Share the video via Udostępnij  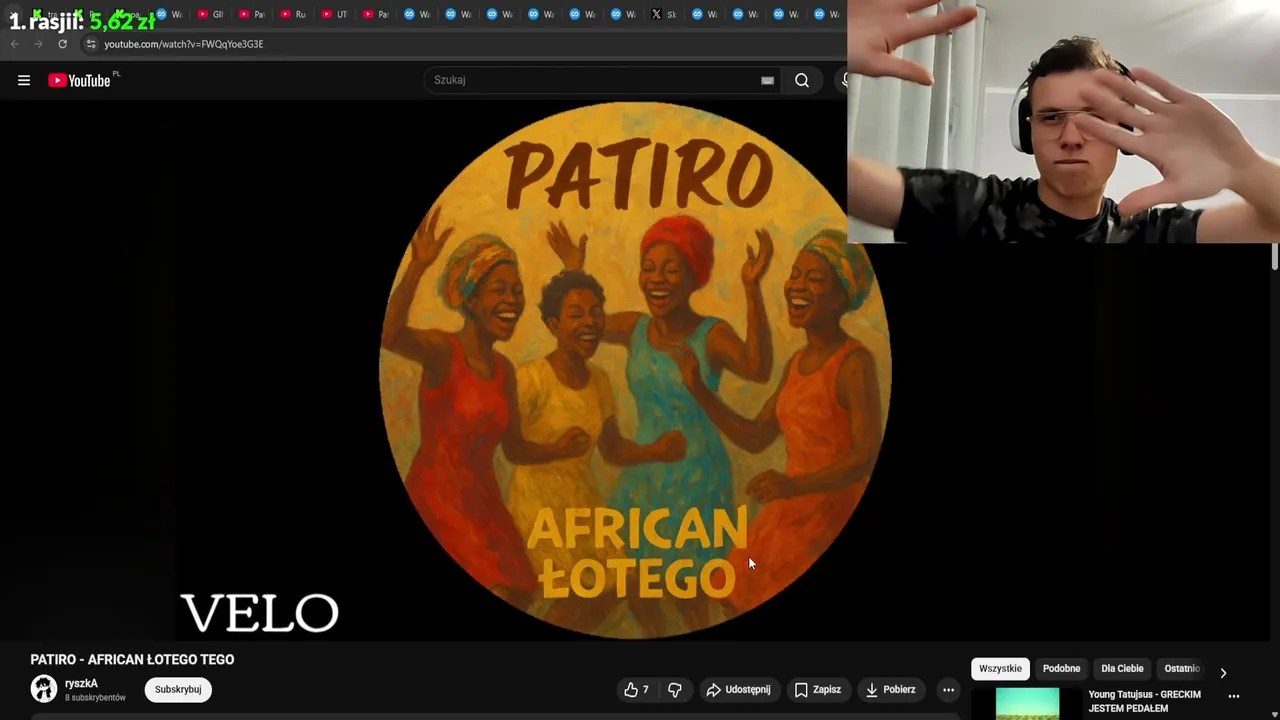click(738, 689)
